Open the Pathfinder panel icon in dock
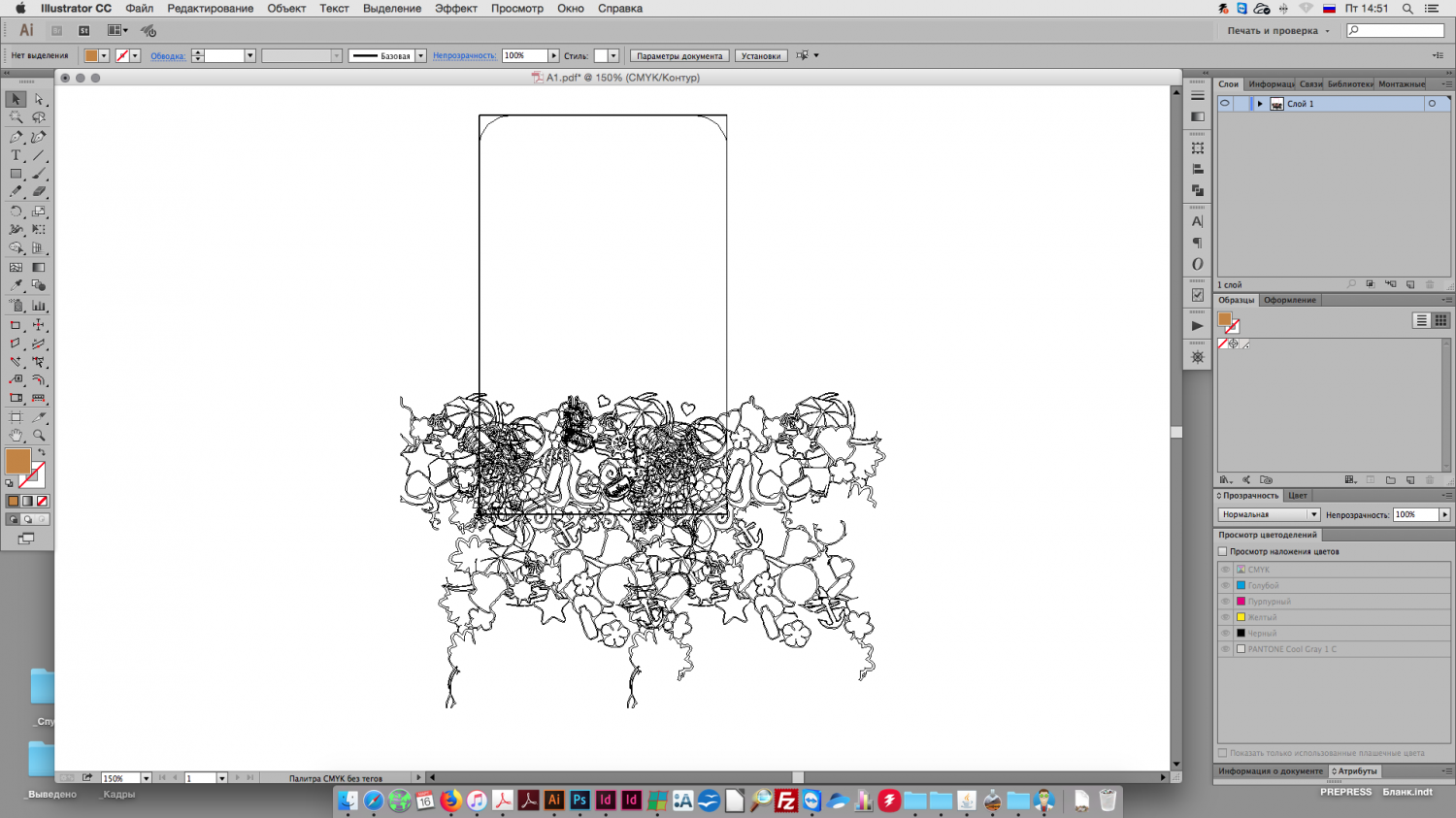 1198,190
